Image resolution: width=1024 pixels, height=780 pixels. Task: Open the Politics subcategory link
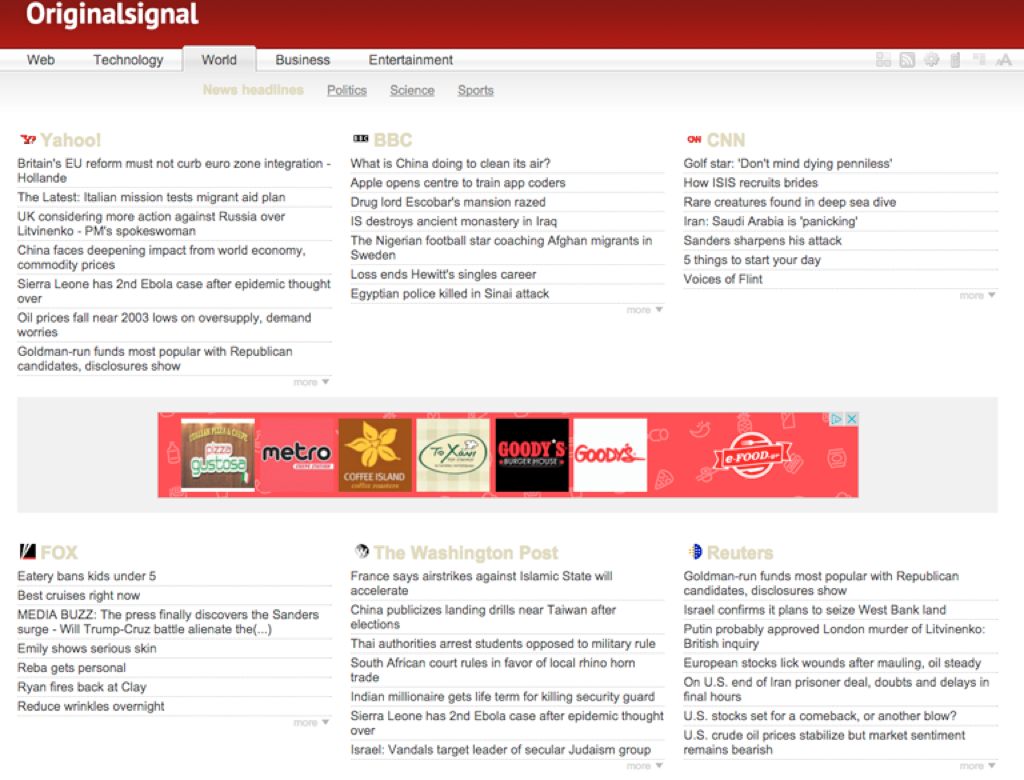[x=347, y=90]
